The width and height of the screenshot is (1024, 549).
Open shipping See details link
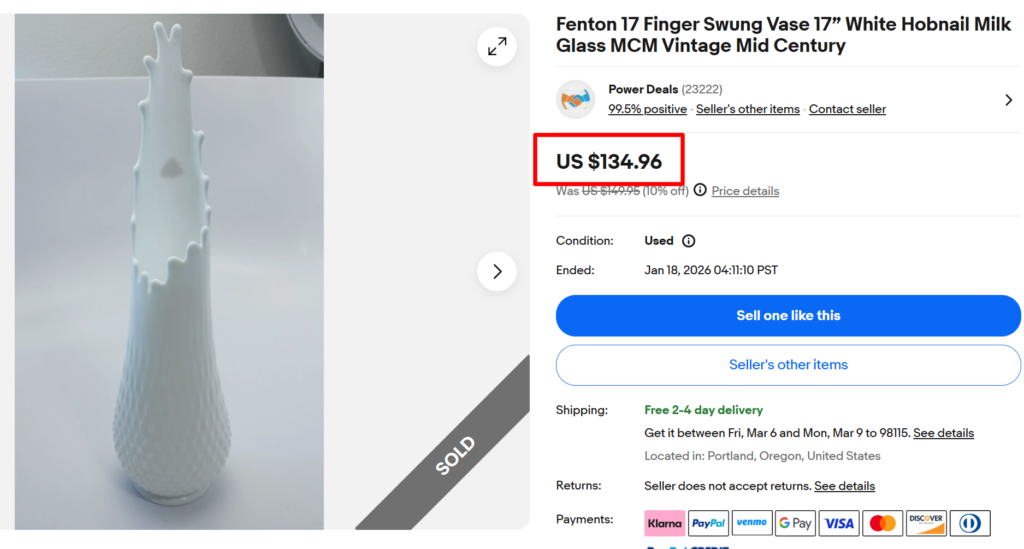tap(943, 433)
